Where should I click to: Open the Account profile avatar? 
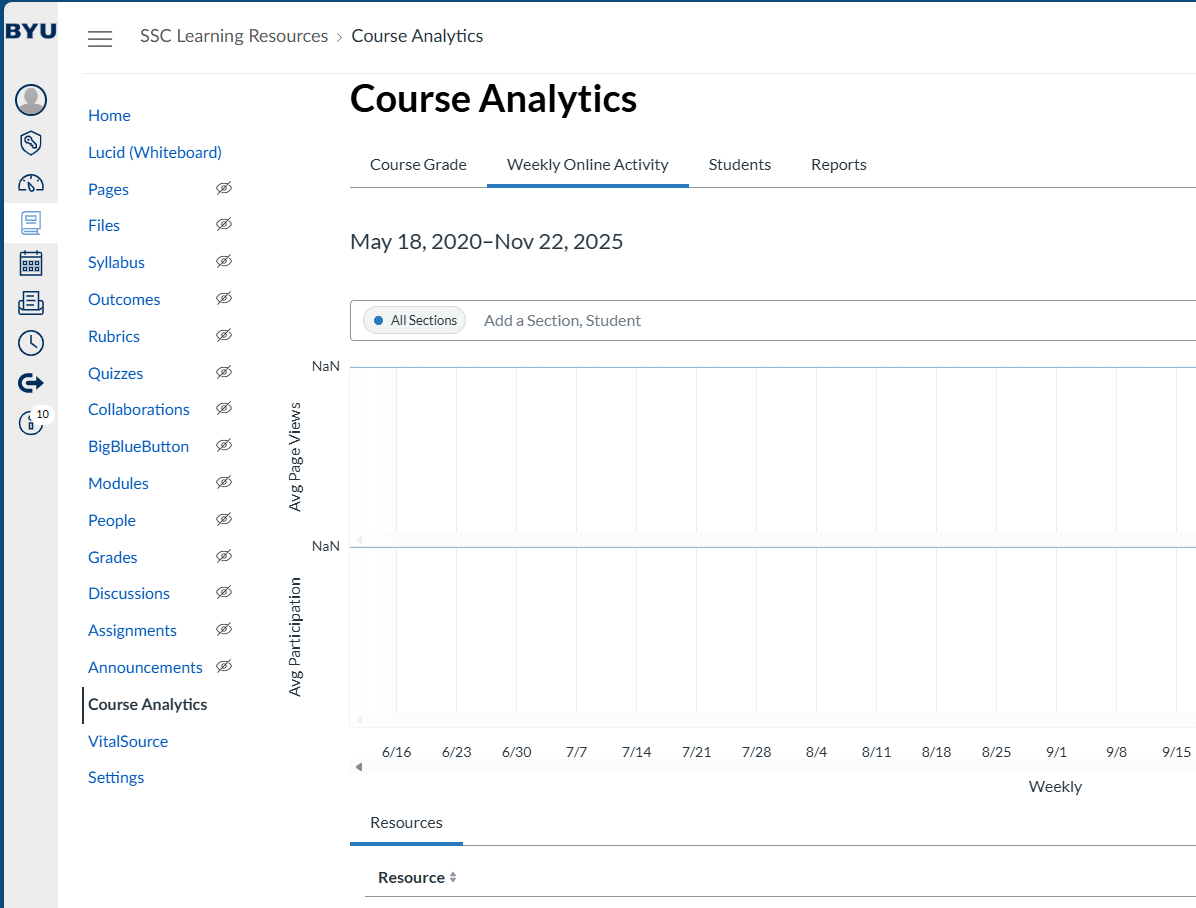[x=31, y=100]
